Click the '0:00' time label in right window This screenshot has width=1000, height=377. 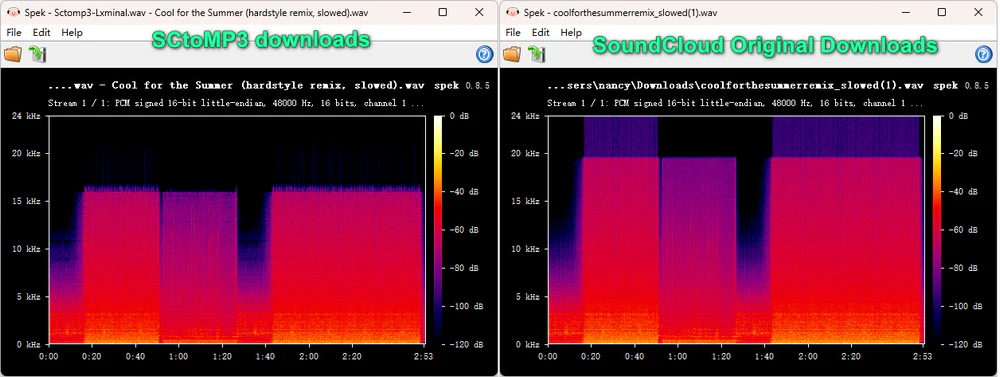click(x=548, y=356)
